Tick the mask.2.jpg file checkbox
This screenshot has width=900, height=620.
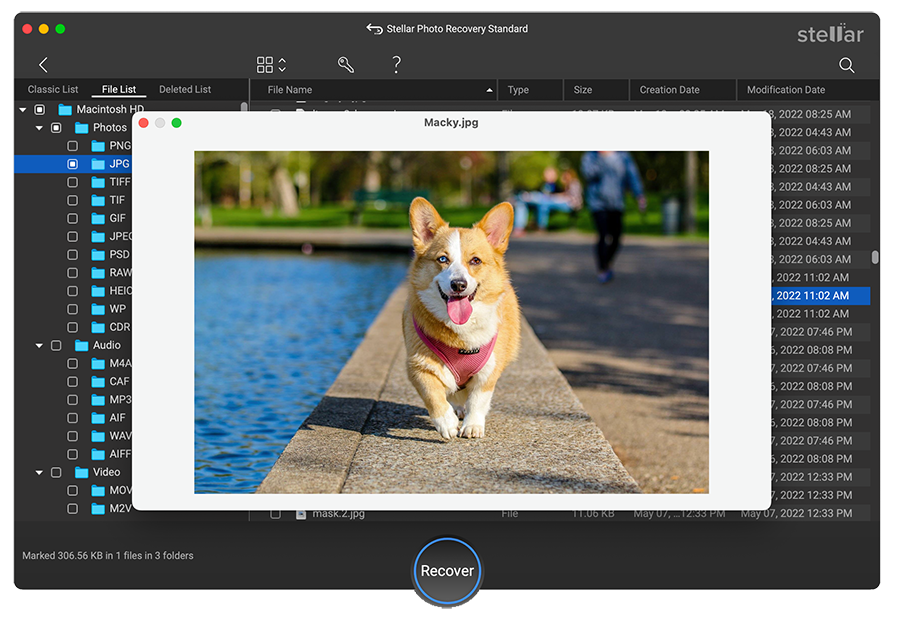[x=275, y=514]
